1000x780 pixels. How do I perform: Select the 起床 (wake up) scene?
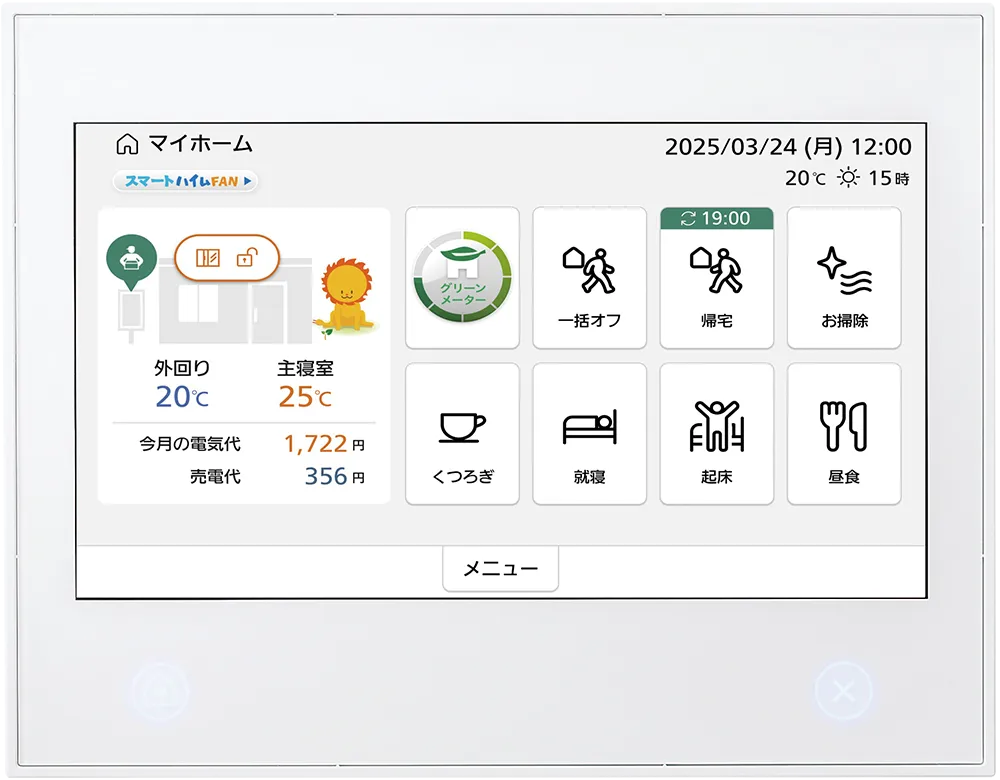(x=717, y=432)
